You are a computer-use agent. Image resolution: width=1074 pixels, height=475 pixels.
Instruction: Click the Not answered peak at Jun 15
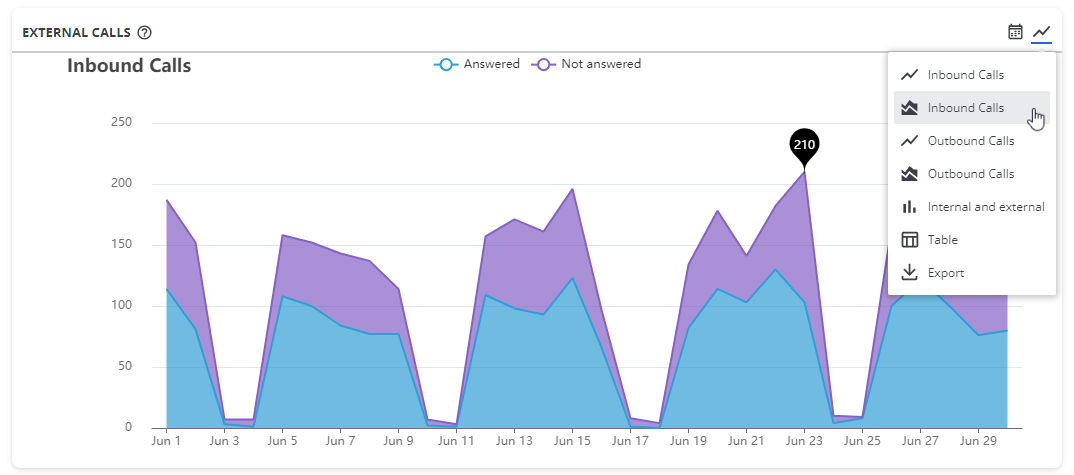point(572,189)
